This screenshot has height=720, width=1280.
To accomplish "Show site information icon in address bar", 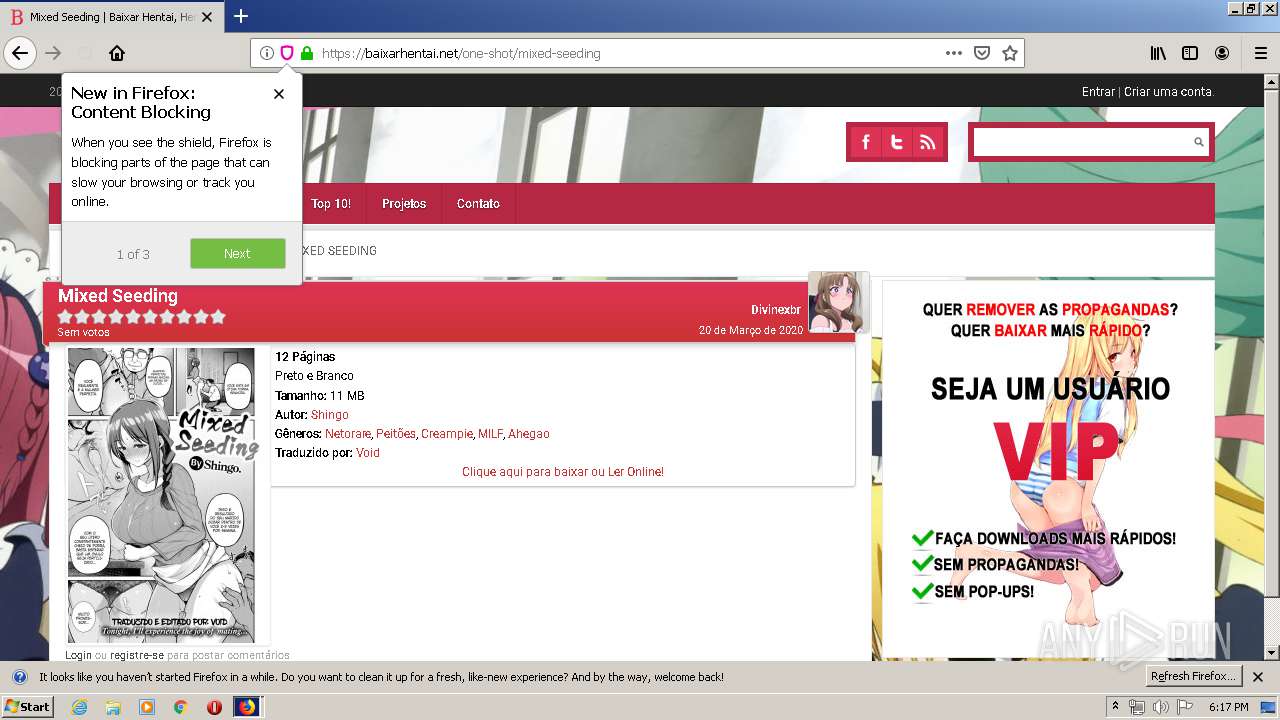I will coord(267,53).
